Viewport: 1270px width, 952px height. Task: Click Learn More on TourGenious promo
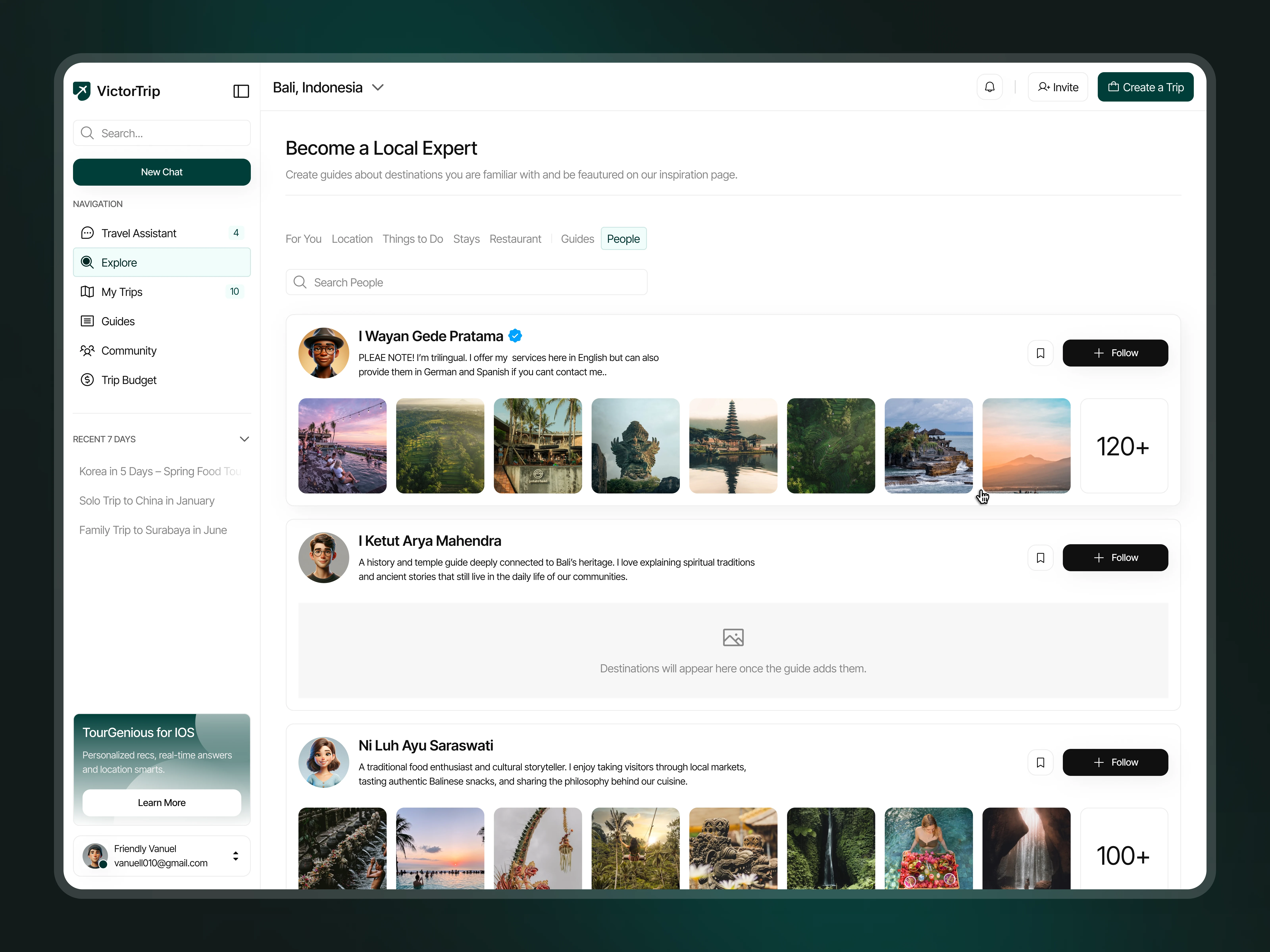pyautogui.click(x=162, y=803)
